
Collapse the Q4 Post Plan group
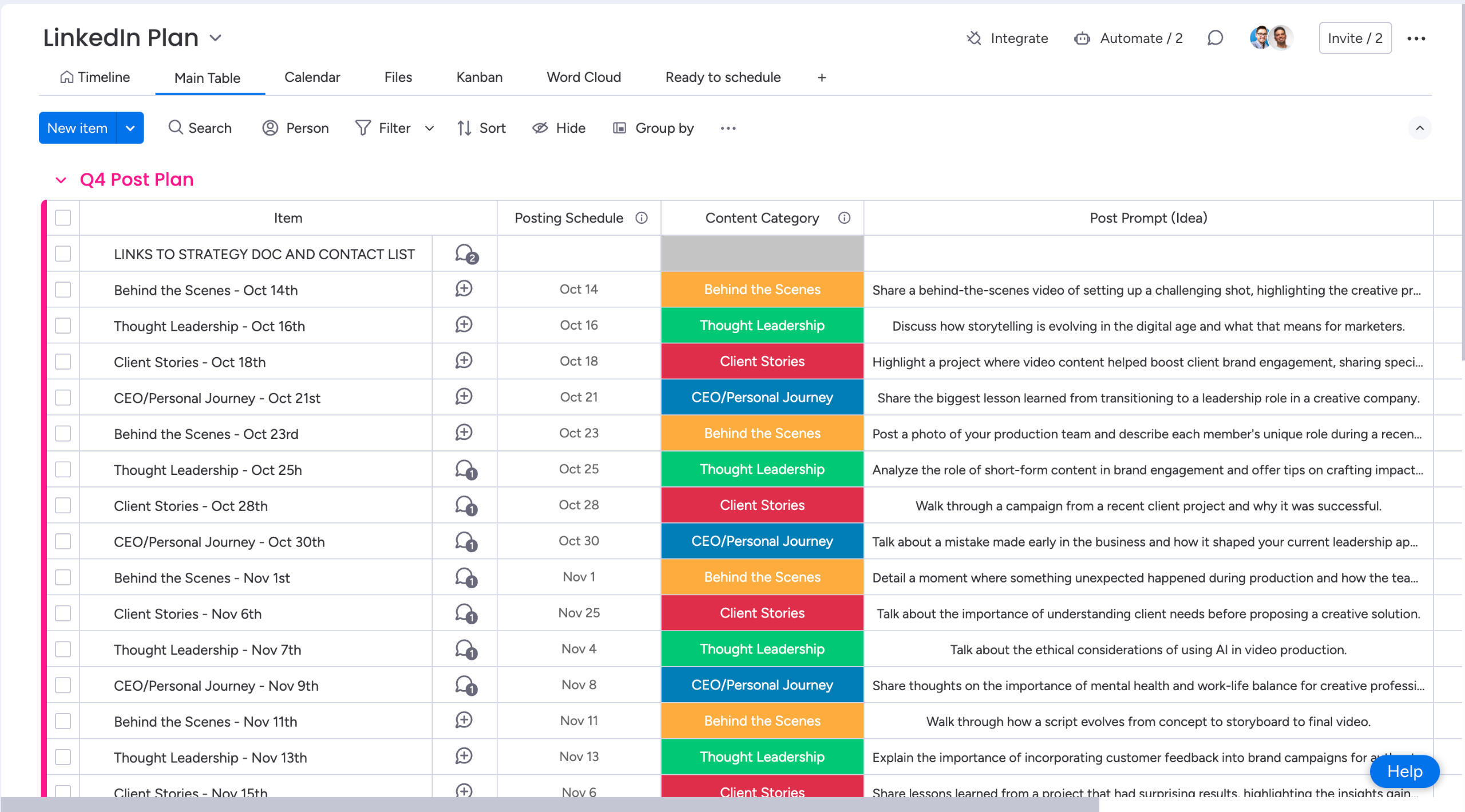click(61, 180)
